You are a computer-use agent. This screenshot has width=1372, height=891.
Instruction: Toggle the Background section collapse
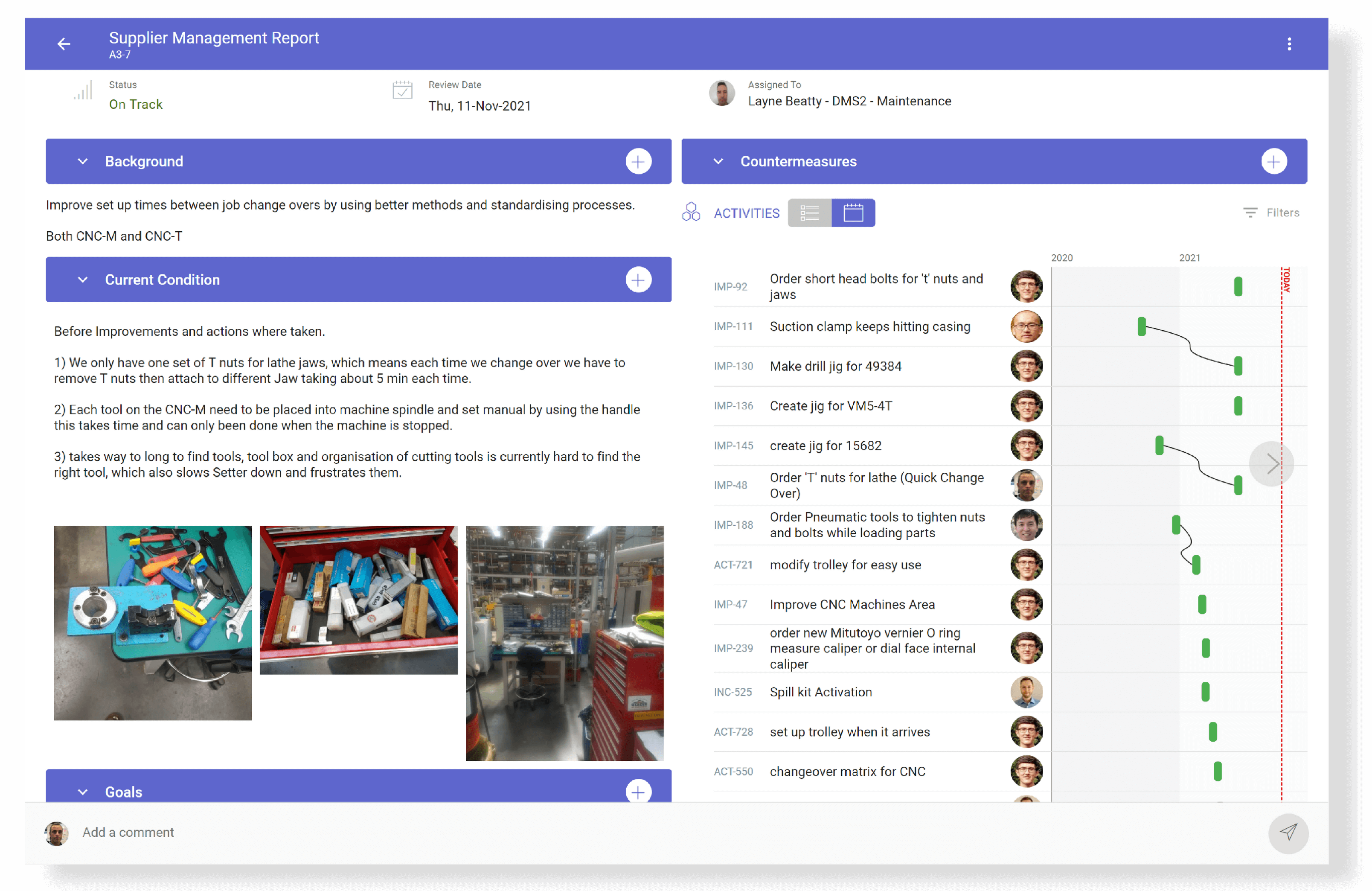click(83, 161)
